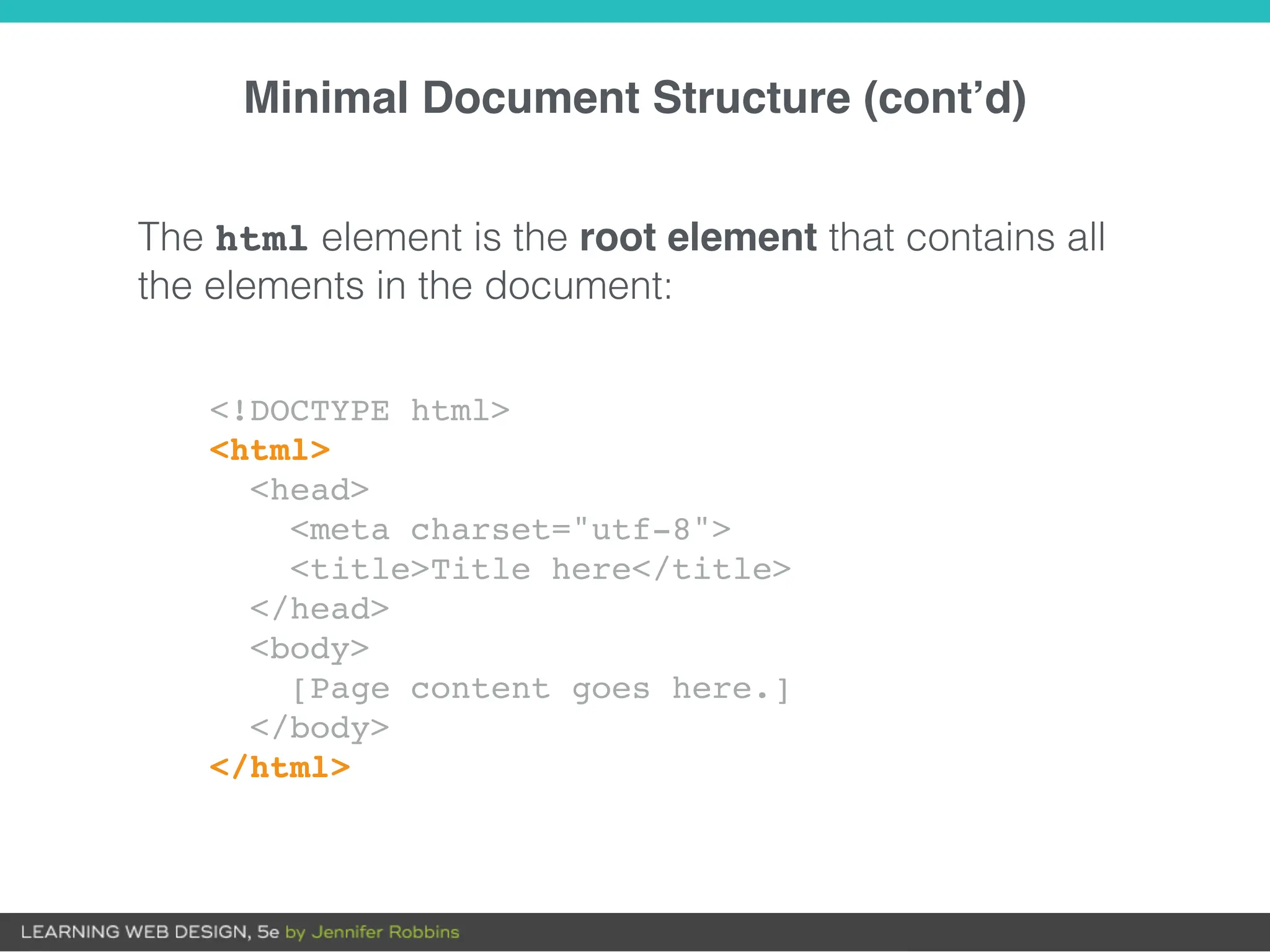Click the closing '</body>' tag line
1270x952 pixels.
[x=319, y=728]
